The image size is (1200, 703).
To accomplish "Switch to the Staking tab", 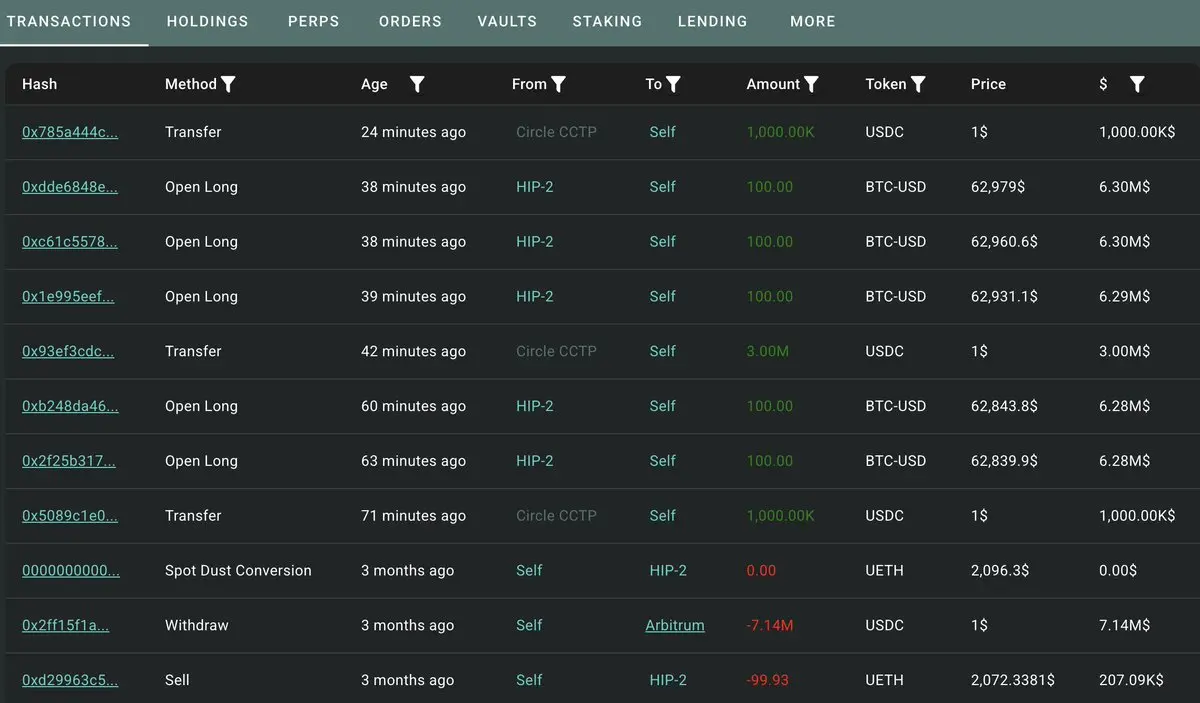I will point(607,21).
